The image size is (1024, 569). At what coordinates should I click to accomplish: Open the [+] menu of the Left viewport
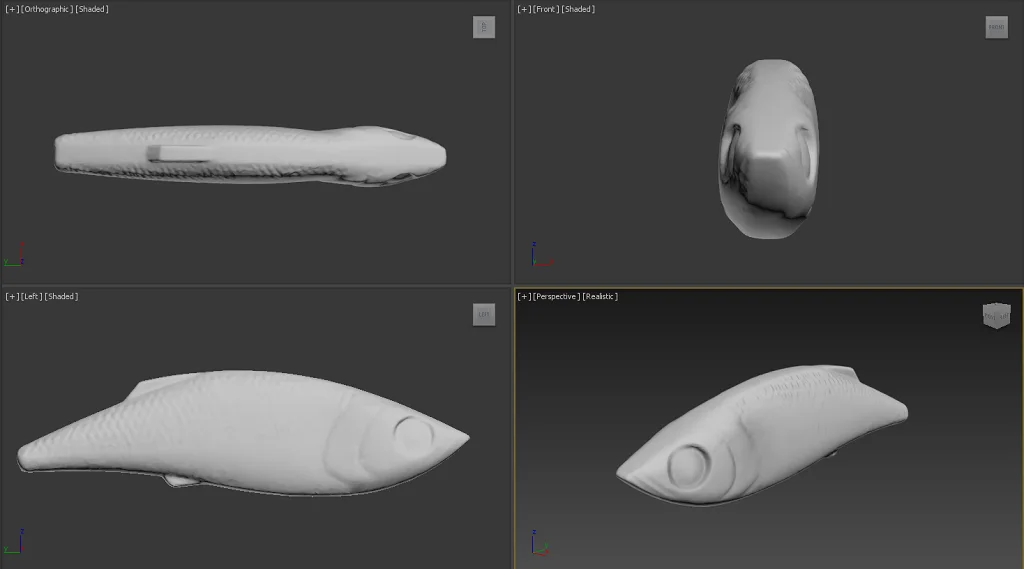11,296
